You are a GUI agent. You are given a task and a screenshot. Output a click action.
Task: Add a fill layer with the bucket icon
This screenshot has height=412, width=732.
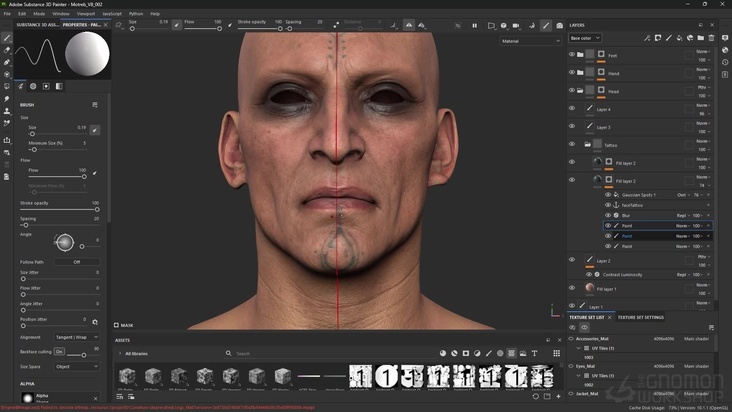pyautogui.click(x=679, y=38)
